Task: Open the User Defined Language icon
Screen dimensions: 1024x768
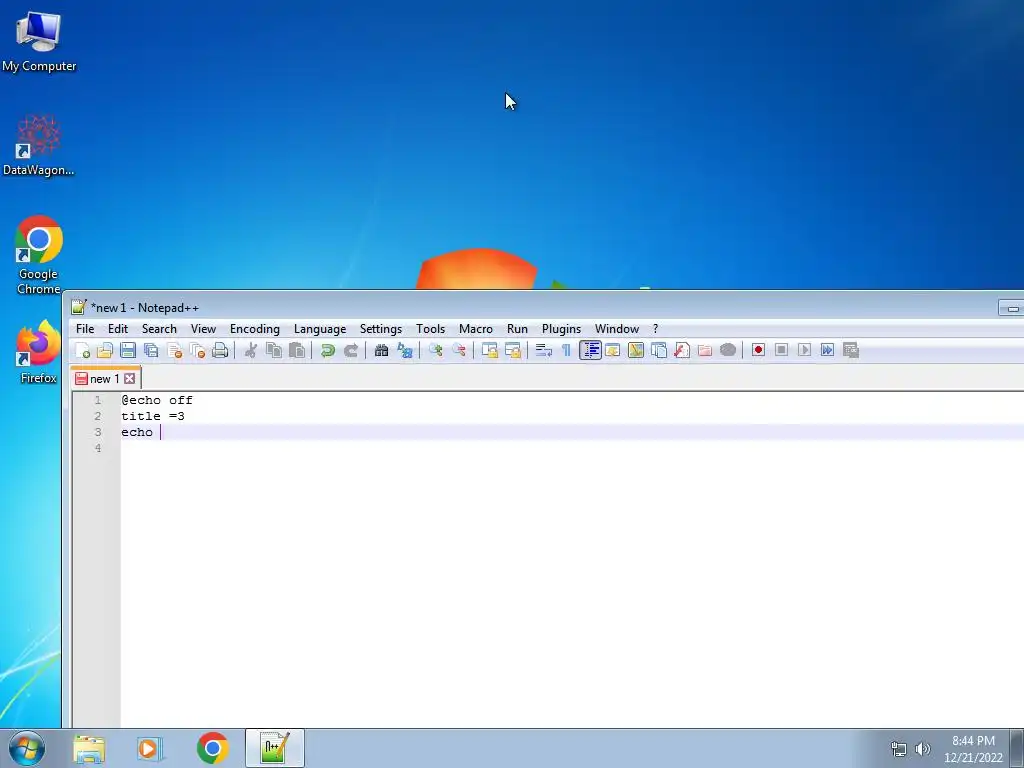Action: [613, 351]
